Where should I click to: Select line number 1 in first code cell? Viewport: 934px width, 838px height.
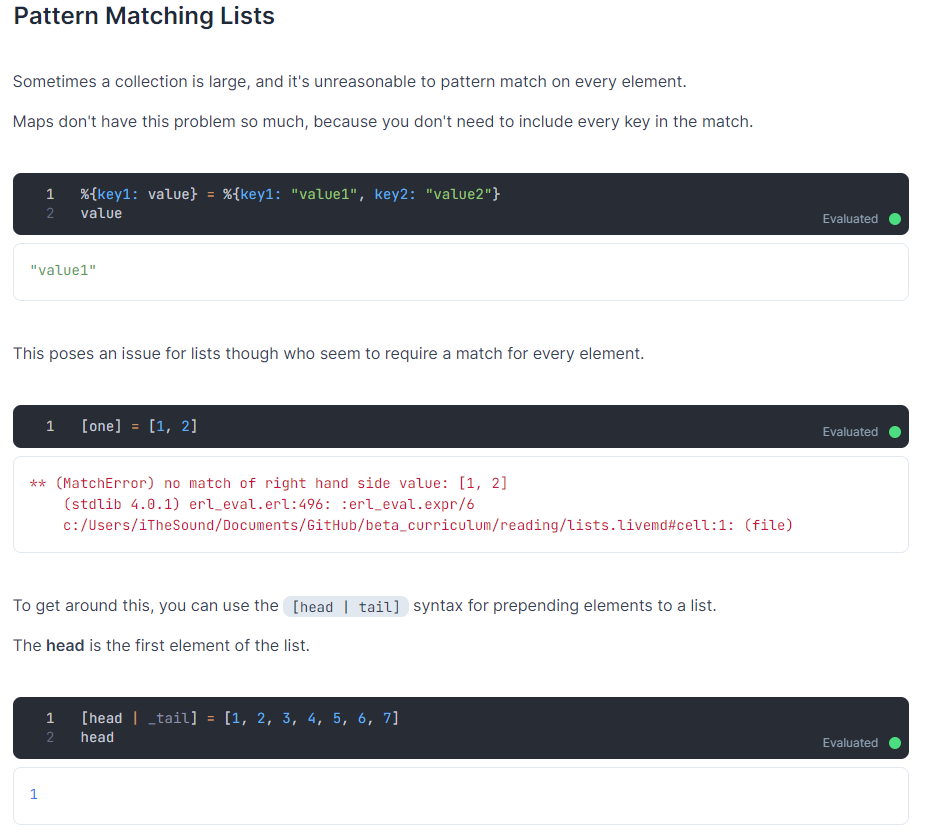pyautogui.click(x=50, y=194)
